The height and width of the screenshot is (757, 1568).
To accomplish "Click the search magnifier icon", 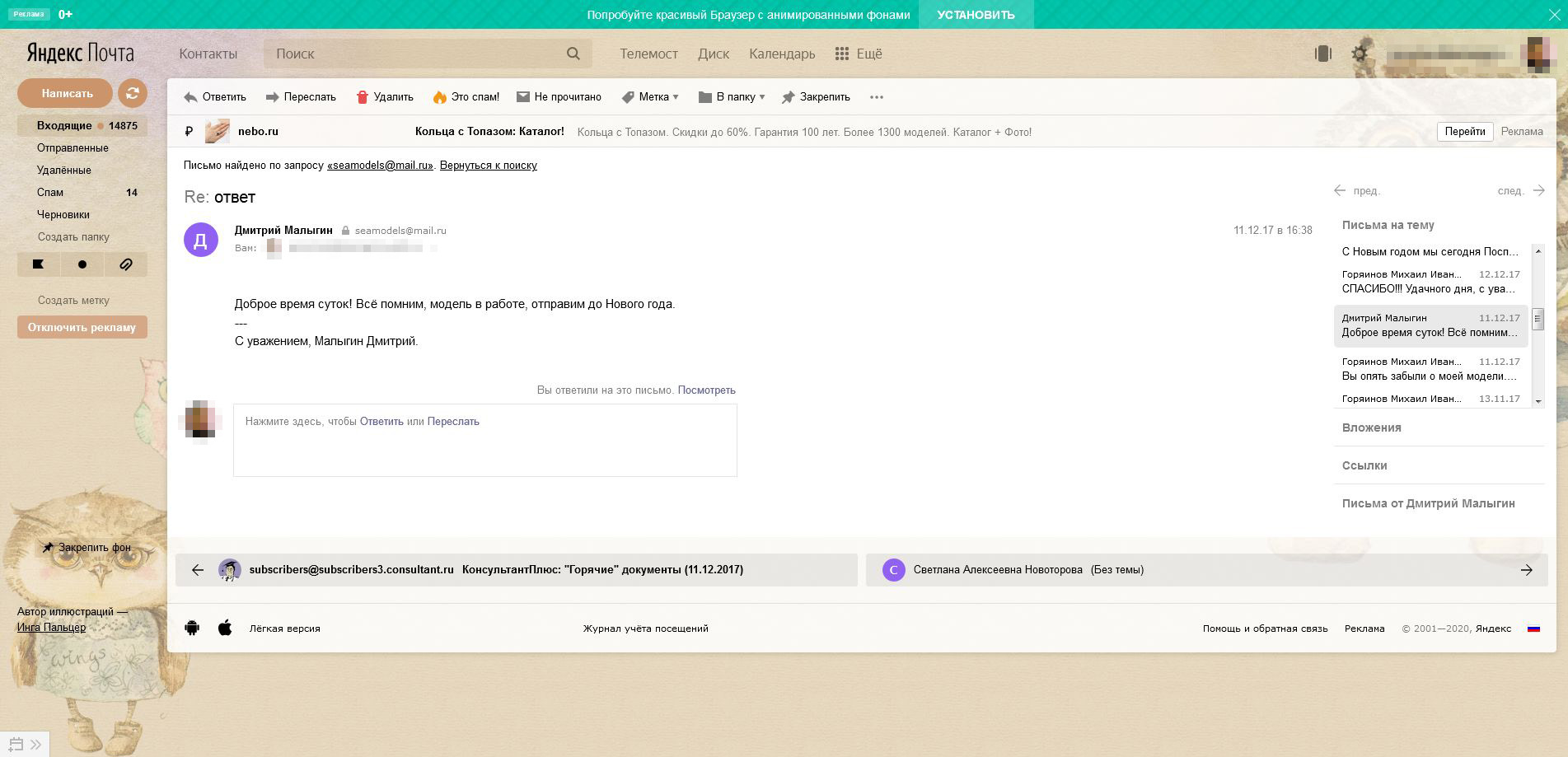I will (x=573, y=54).
